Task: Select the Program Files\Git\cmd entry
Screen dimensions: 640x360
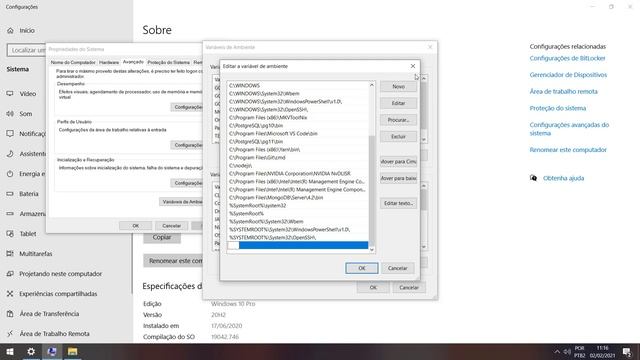Action: point(298,158)
